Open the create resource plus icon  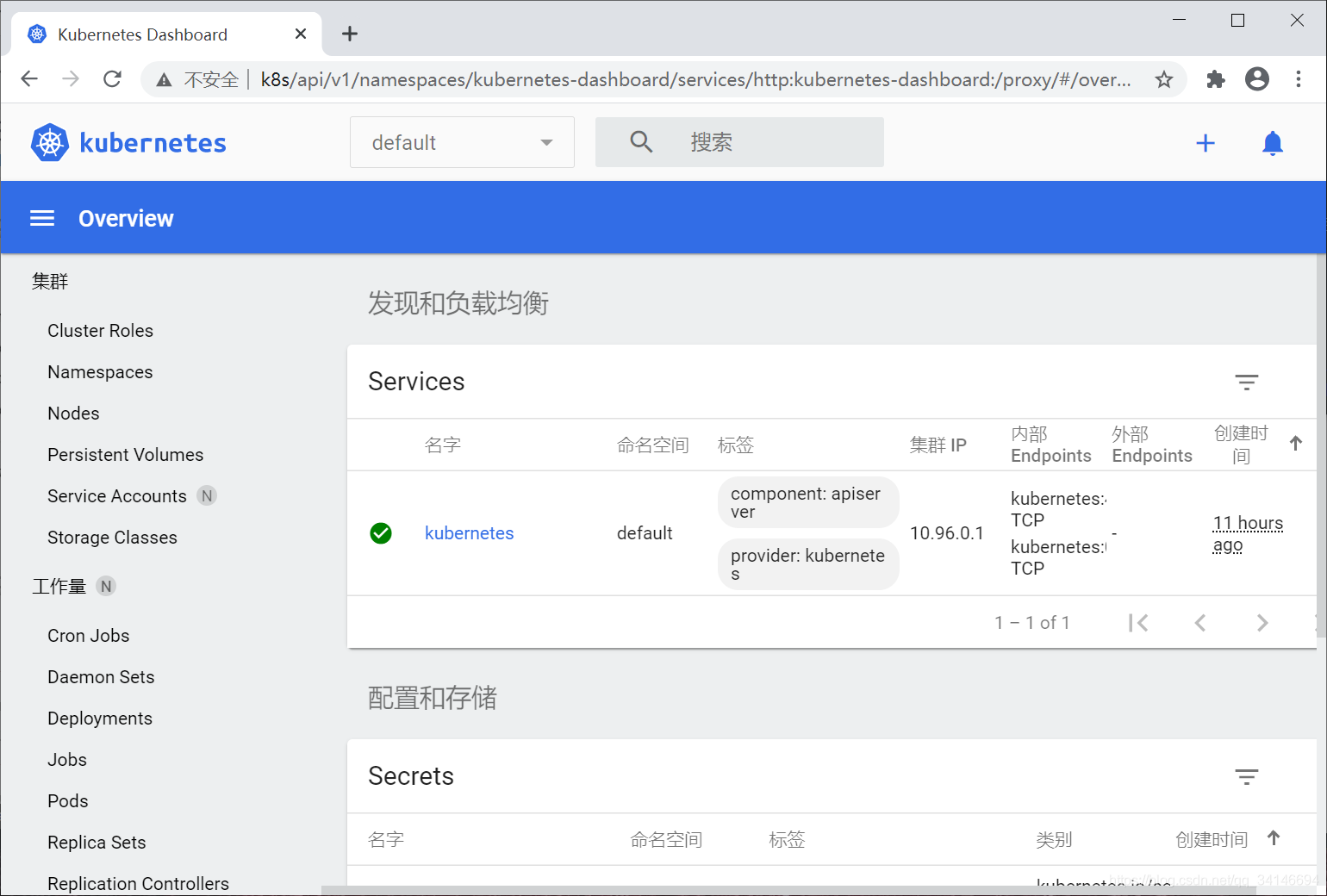pyautogui.click(x=1206, y=143)
